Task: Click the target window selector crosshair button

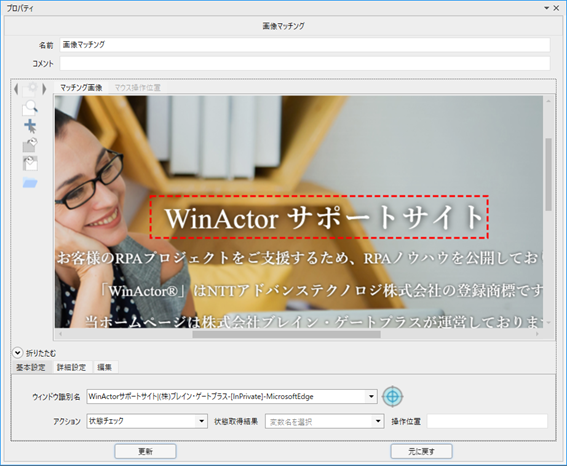Action: coord(392,396)
